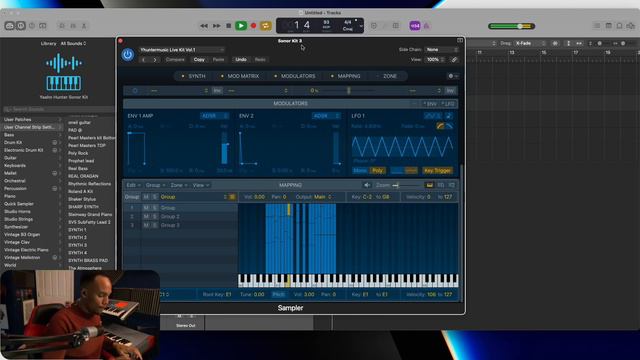Open the Mapping Group menu
Viewport: 640px width, 360px height.
point(156,185)
